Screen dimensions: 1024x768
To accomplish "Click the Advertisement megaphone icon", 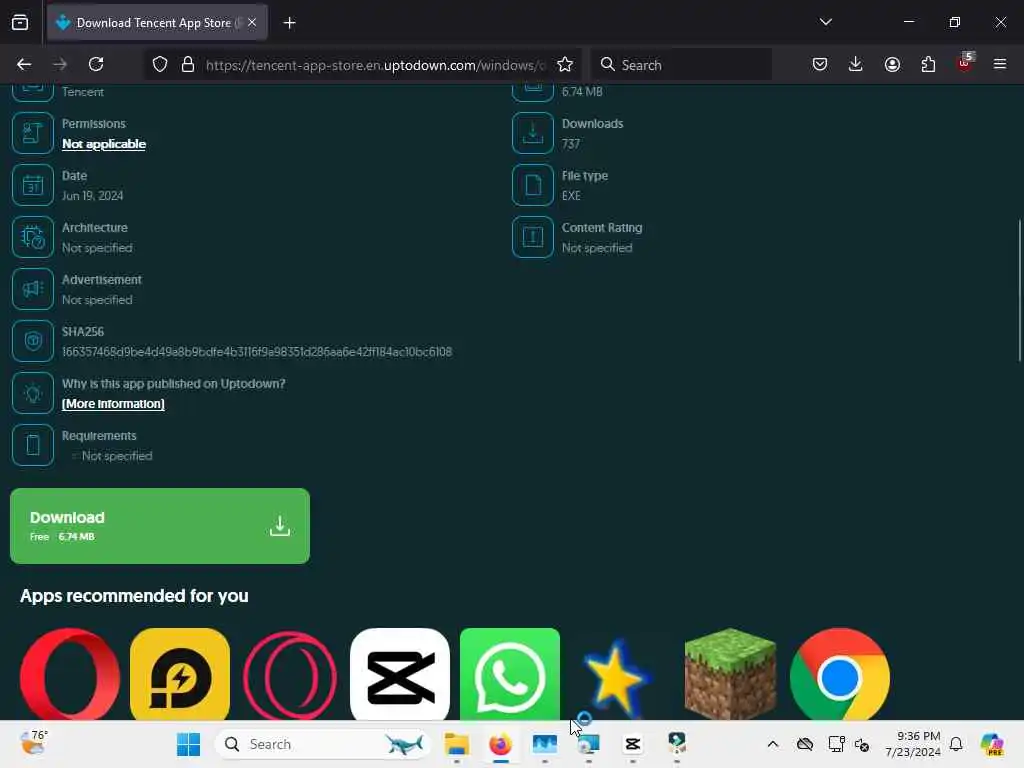I will (33, 289).
